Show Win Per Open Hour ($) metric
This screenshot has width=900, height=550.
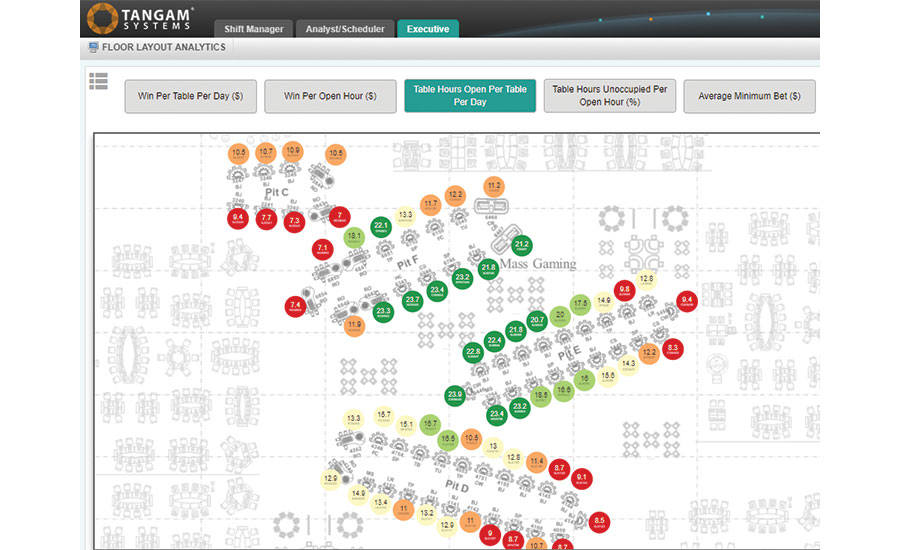330,96
